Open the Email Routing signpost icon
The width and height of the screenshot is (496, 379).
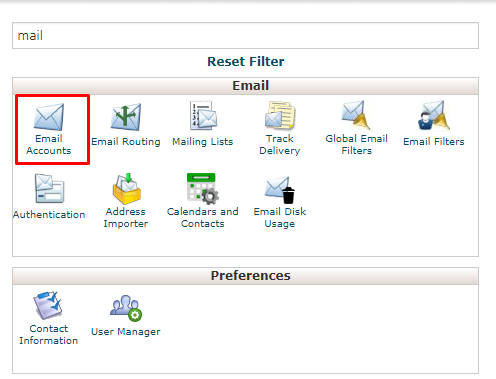126,117
